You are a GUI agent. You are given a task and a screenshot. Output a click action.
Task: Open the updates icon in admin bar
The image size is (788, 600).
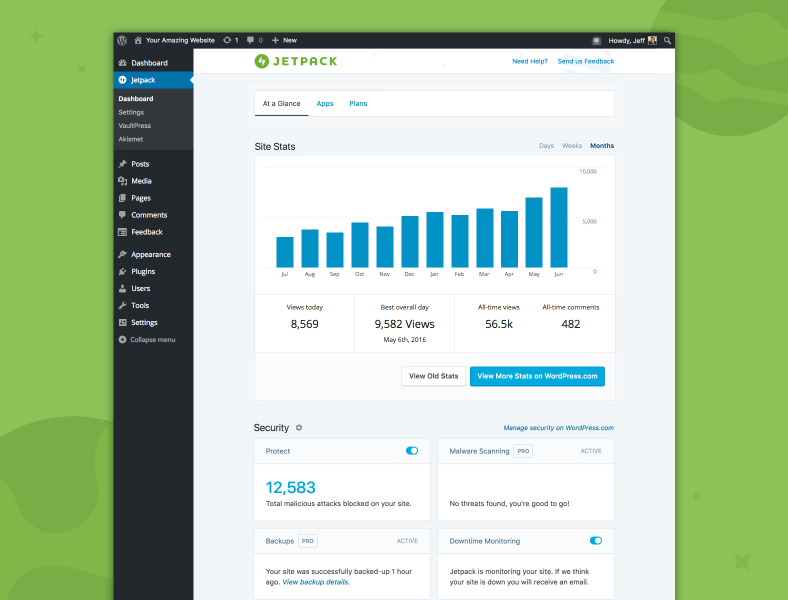click(x=228, y=40)
